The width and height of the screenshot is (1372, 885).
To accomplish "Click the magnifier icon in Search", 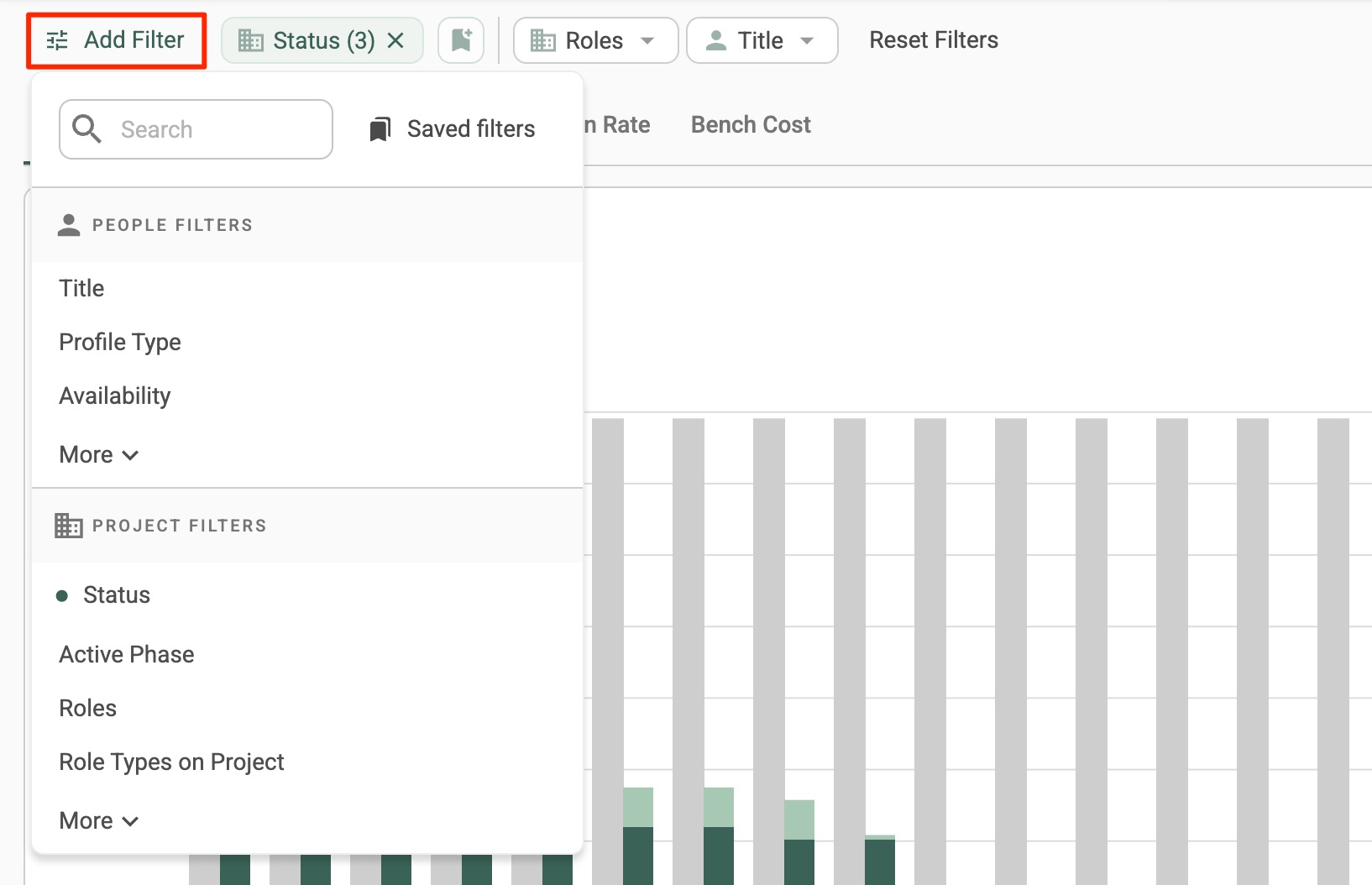I will (x=86, y=129).
